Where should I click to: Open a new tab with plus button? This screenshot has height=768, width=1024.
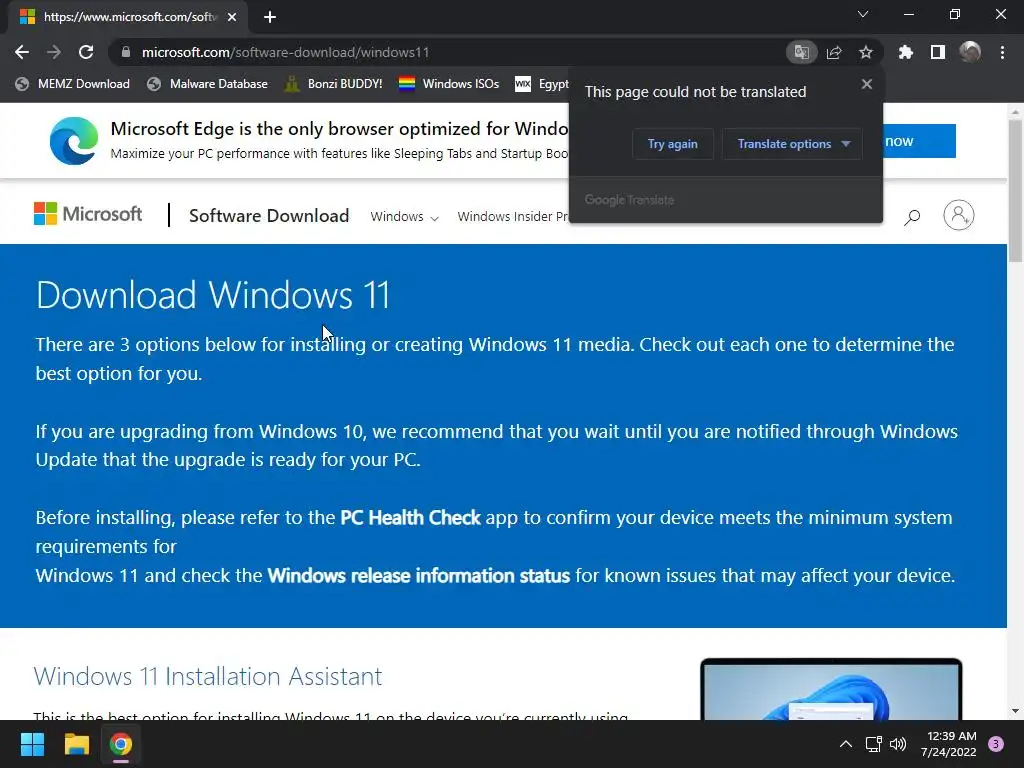tap(270, 17)
